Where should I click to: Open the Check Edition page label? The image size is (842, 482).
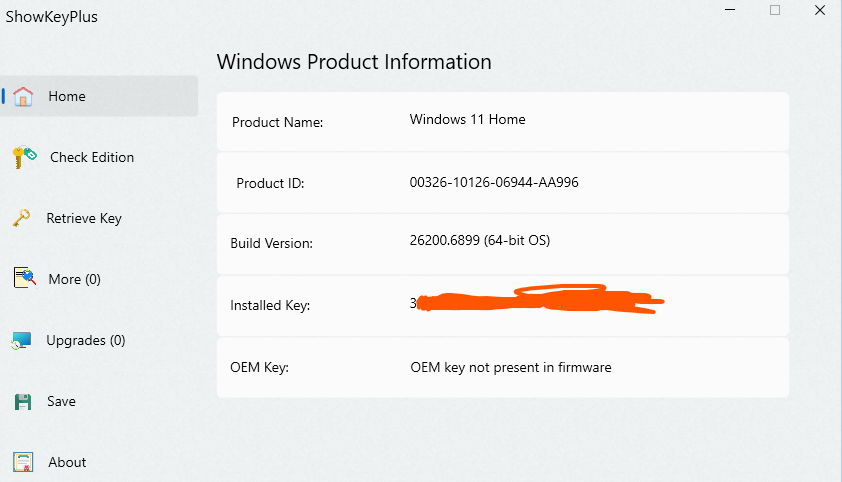pos(92,157)
